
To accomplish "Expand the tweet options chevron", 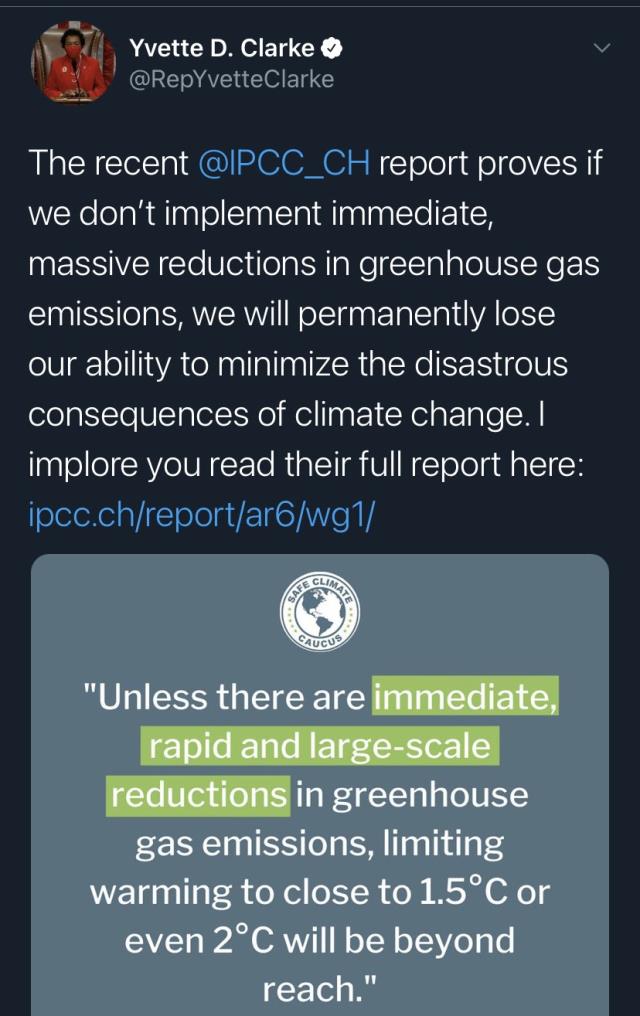I will click(601, 47).
